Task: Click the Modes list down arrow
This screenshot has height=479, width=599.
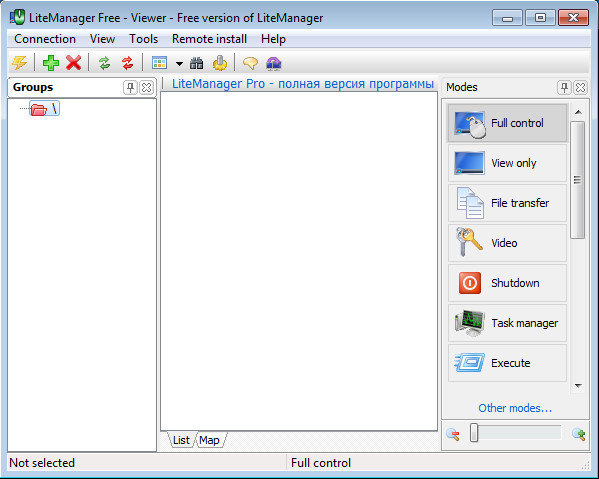Action: 578,386
